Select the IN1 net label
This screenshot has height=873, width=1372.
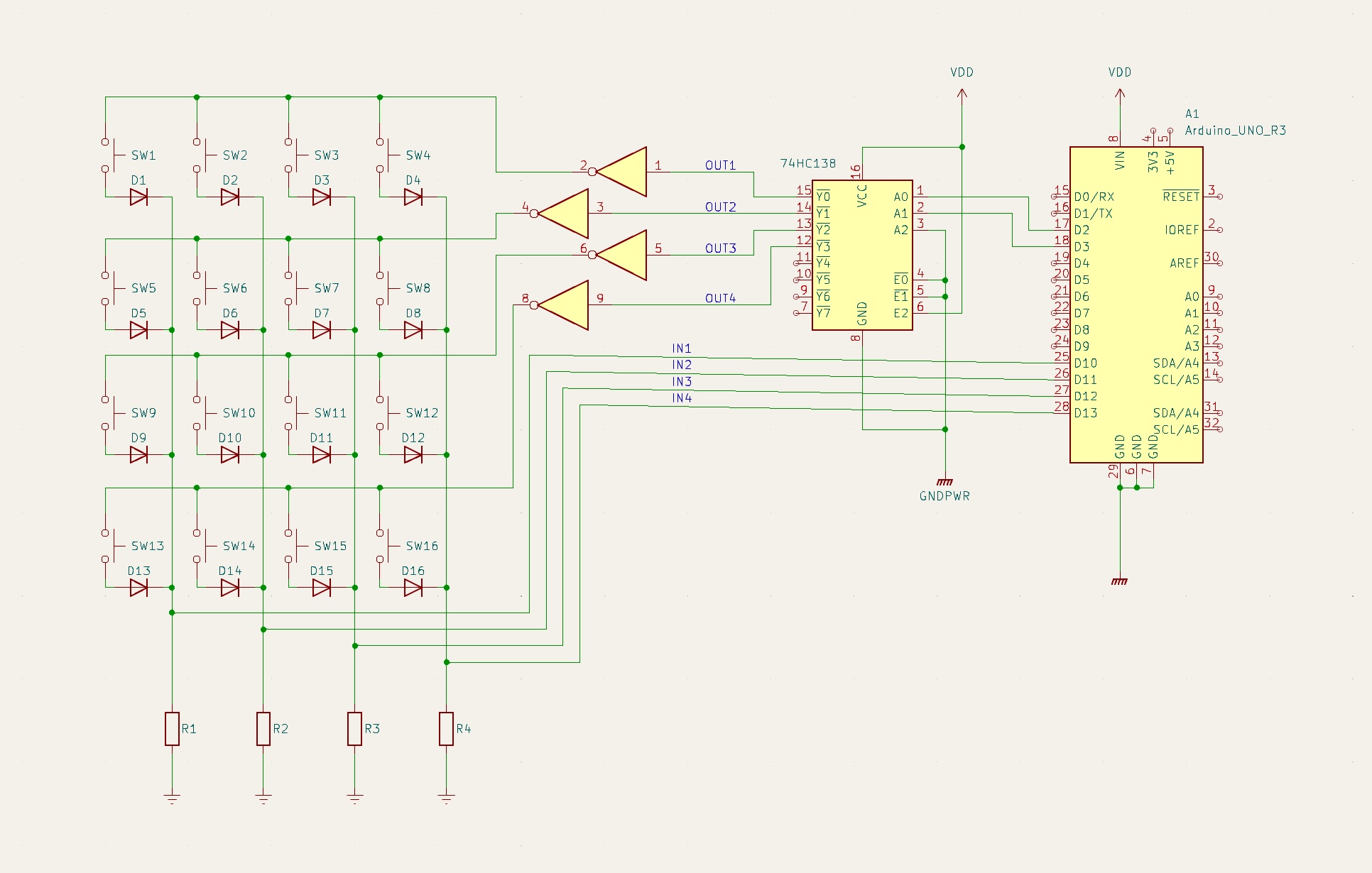[682, 348]
